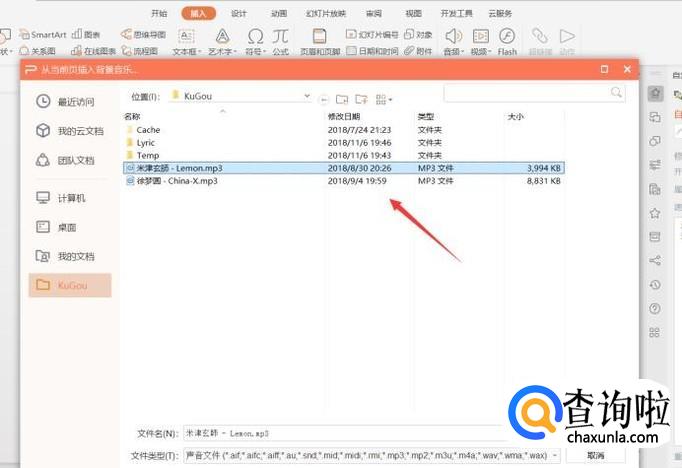Go to the 审阅 ribbon tab
The height and width of the screenshot is (468, 682).
coord(374,13)
